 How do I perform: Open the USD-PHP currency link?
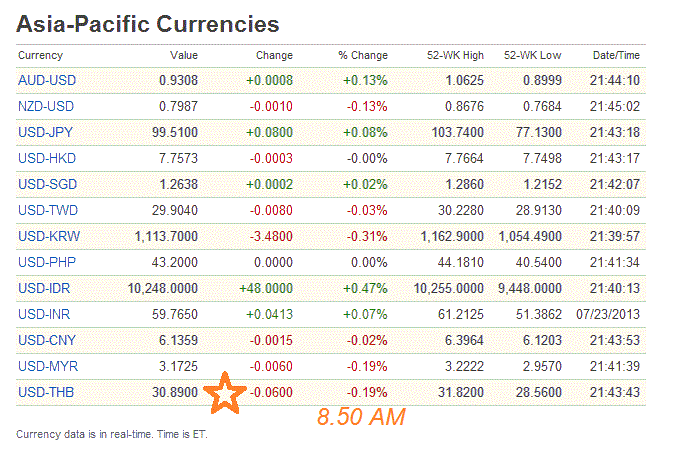(46, 263)
